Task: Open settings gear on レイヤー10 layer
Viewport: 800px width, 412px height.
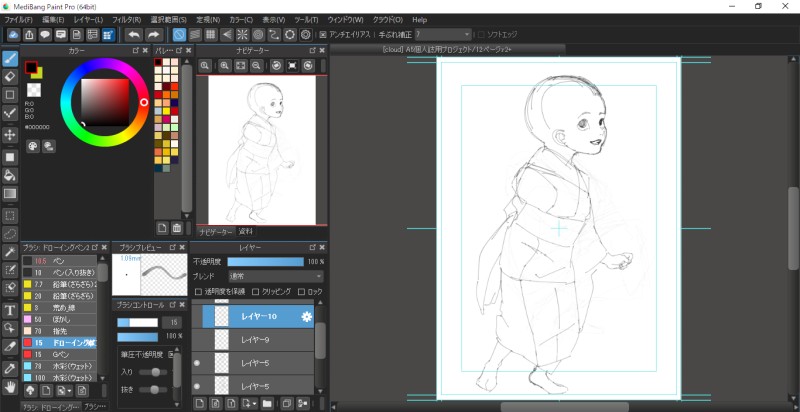Action: 307,317
